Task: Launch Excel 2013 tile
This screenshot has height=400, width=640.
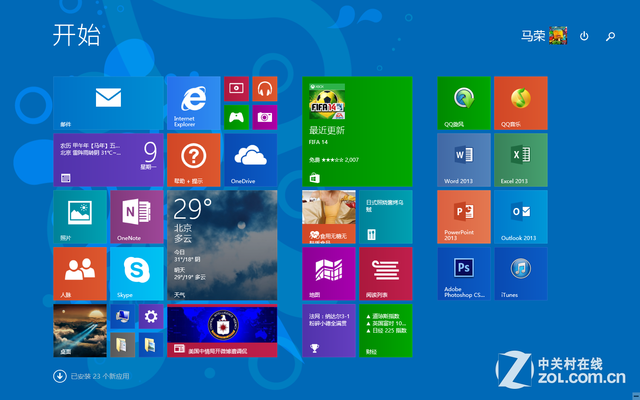Action: pyautogui.click(x=521, y=160)
